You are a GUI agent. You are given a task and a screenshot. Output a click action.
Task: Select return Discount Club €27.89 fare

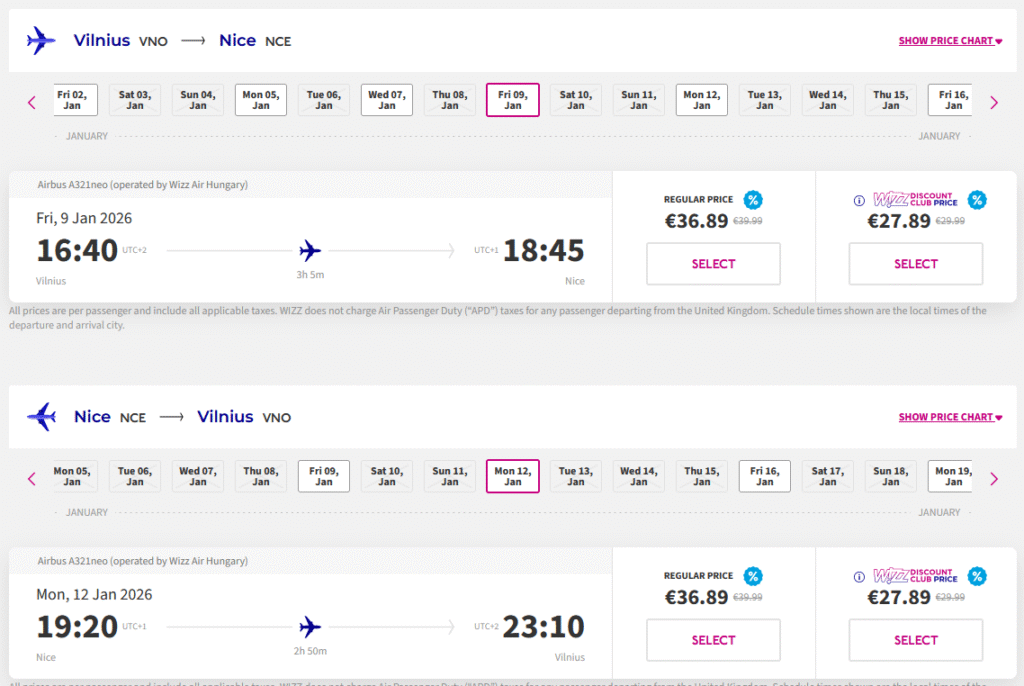915,640
